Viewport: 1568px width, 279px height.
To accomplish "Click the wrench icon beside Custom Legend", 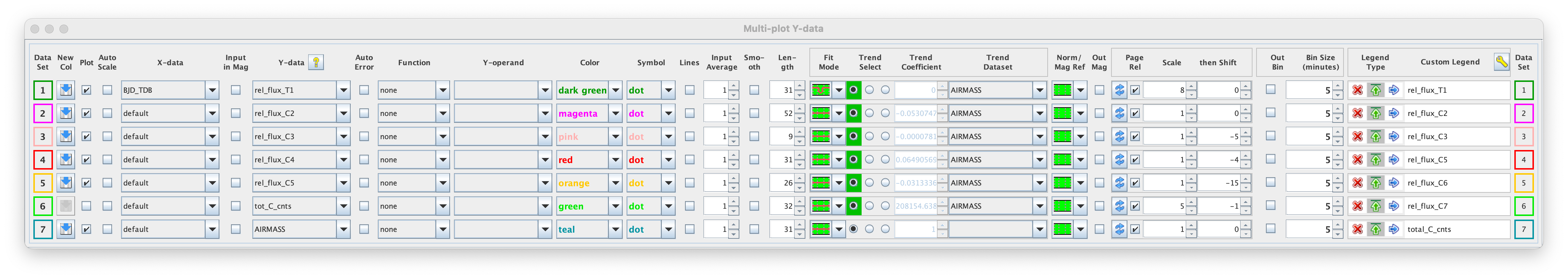I will coord(1501,61).
